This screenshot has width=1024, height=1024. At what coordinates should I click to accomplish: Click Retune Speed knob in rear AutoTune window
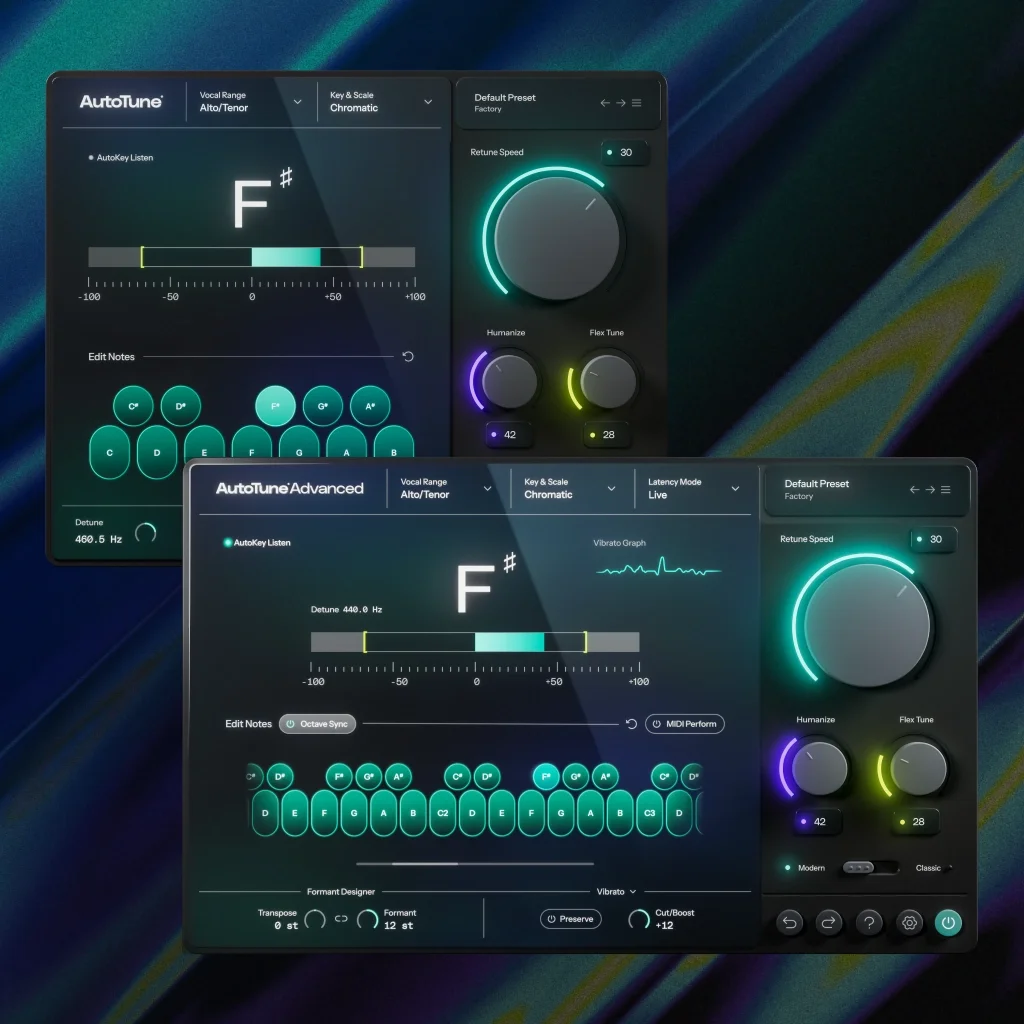click(x=556, y=238)
